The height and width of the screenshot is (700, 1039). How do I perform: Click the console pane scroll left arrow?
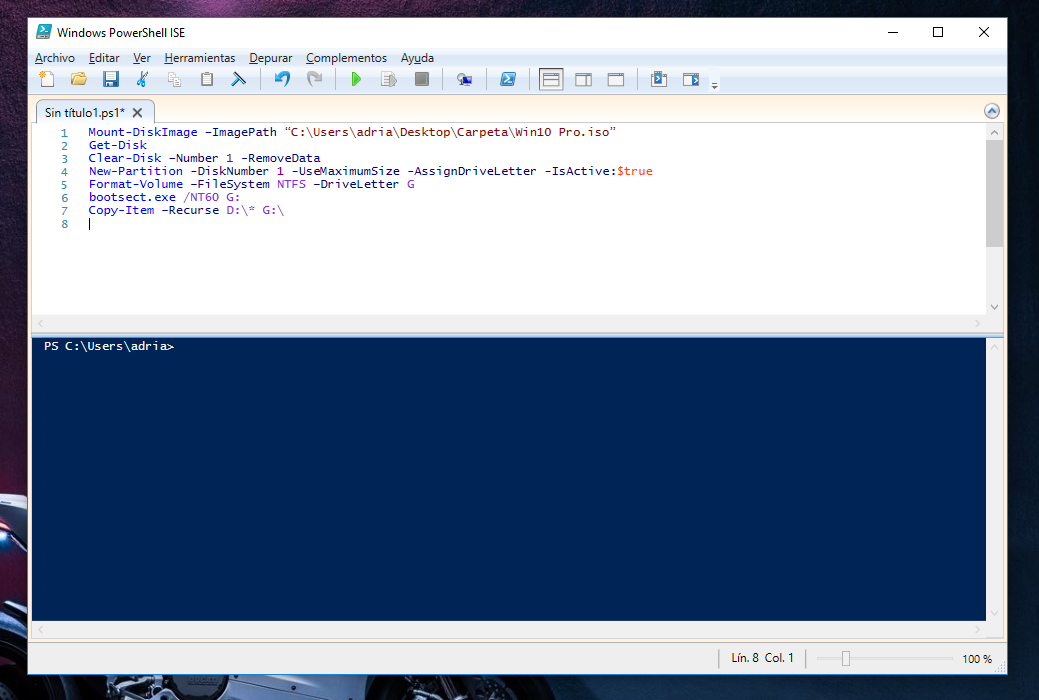coord(40,629)
